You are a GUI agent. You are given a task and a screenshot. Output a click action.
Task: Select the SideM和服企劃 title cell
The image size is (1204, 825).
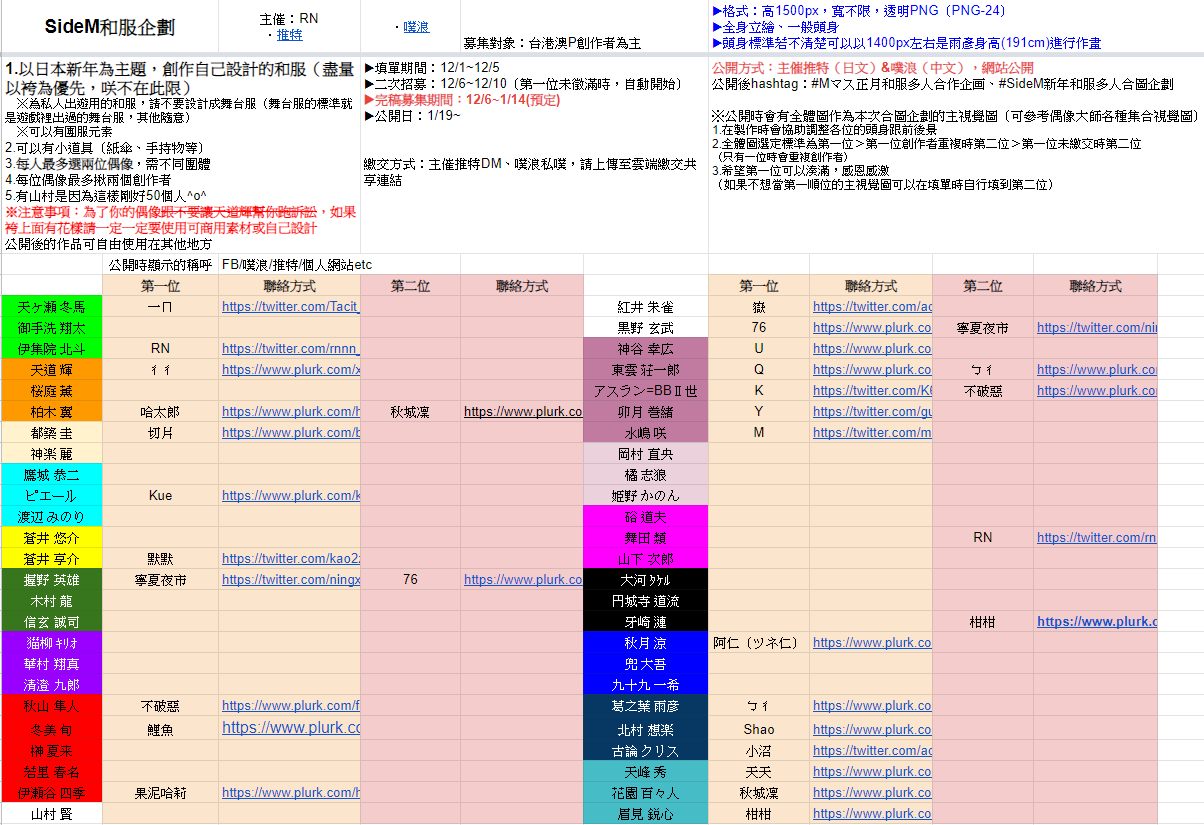[110, 27]
